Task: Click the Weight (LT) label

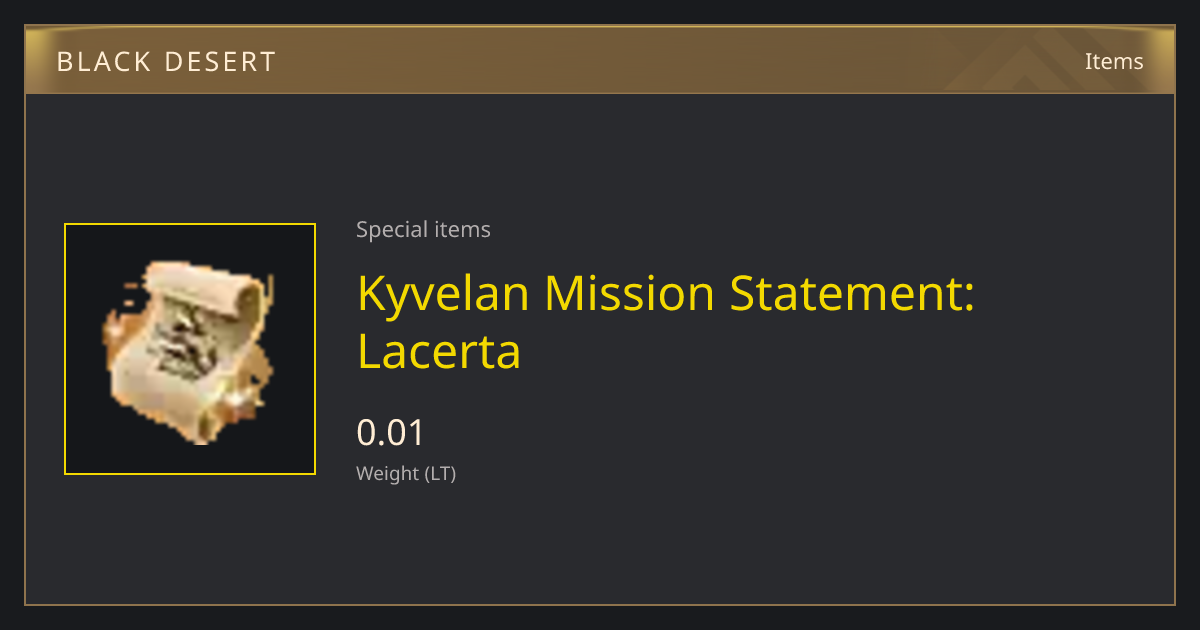Action: [406, 474]
